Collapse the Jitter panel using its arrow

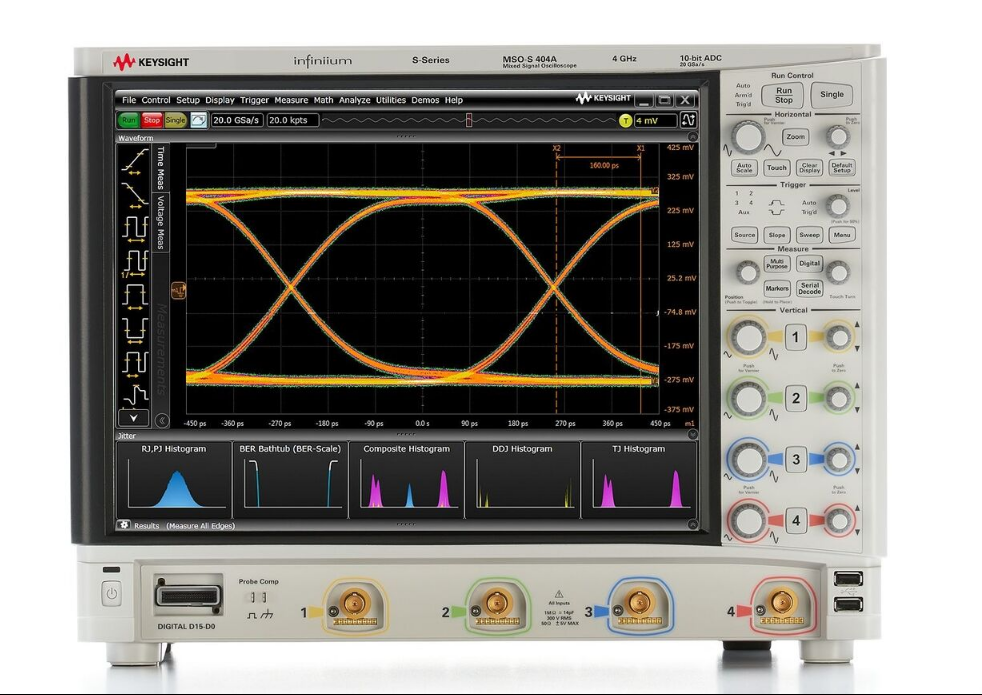coord(692,435)
